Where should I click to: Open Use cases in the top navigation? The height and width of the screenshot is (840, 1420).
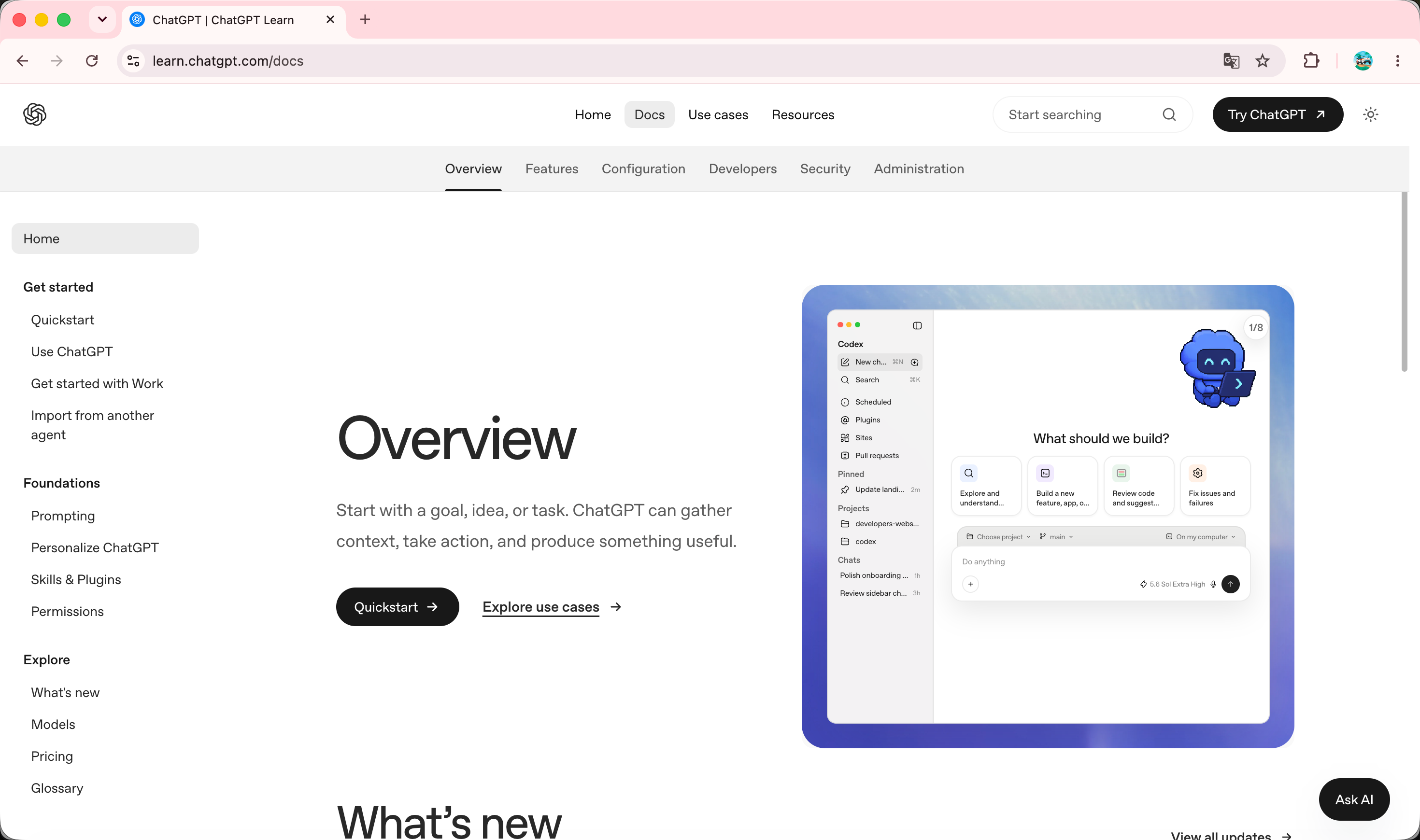pyautogui.click(x=718, y=115)
